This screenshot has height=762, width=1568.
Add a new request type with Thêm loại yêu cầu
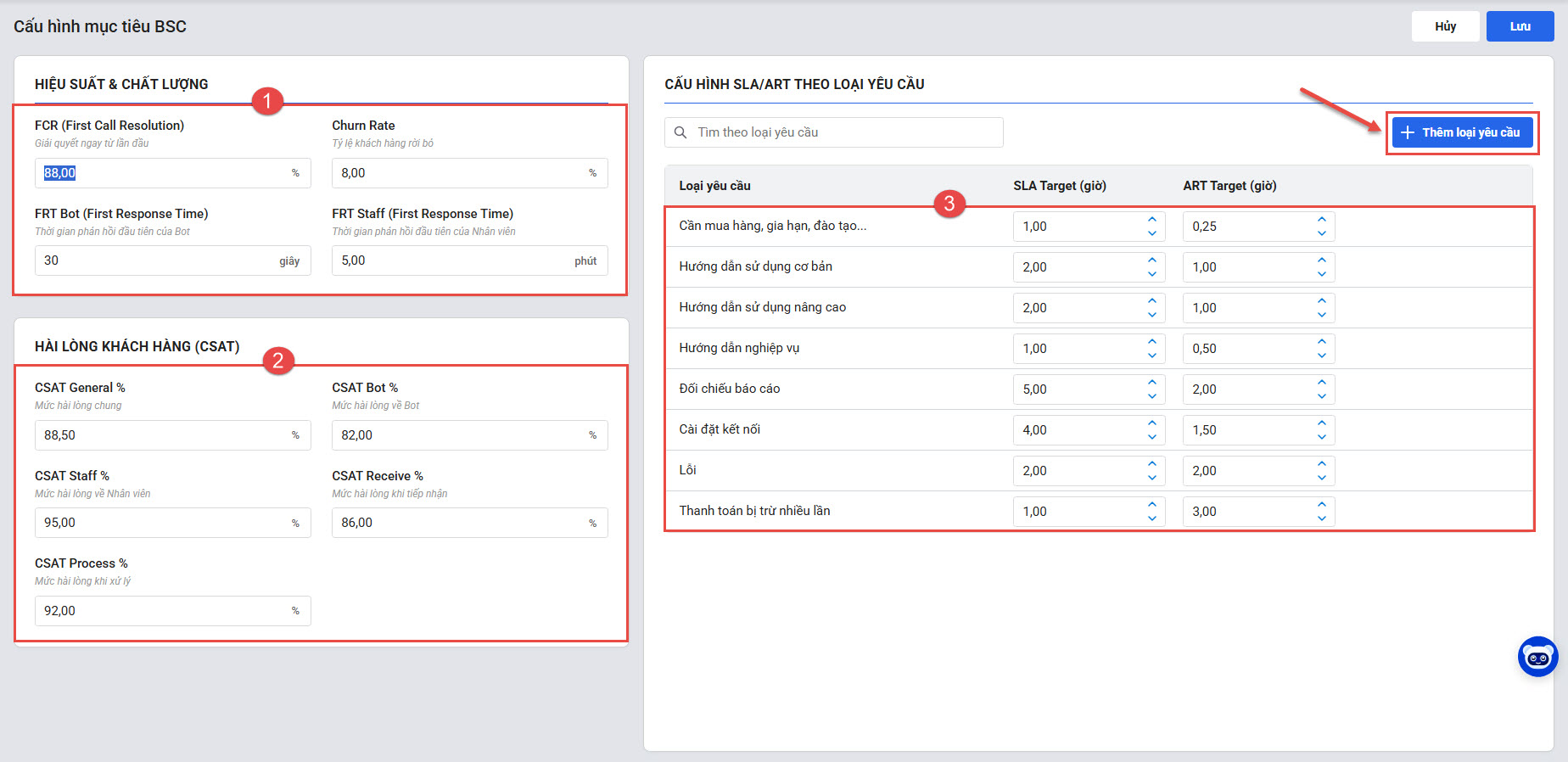[1462, 132]
